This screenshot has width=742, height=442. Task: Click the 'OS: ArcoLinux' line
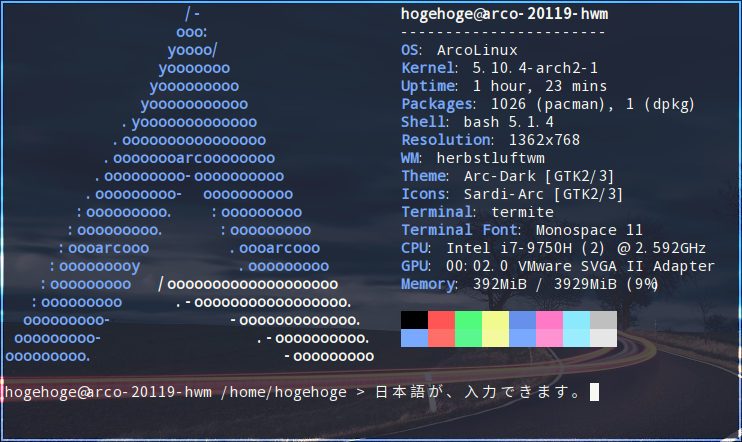pos(459,50)
